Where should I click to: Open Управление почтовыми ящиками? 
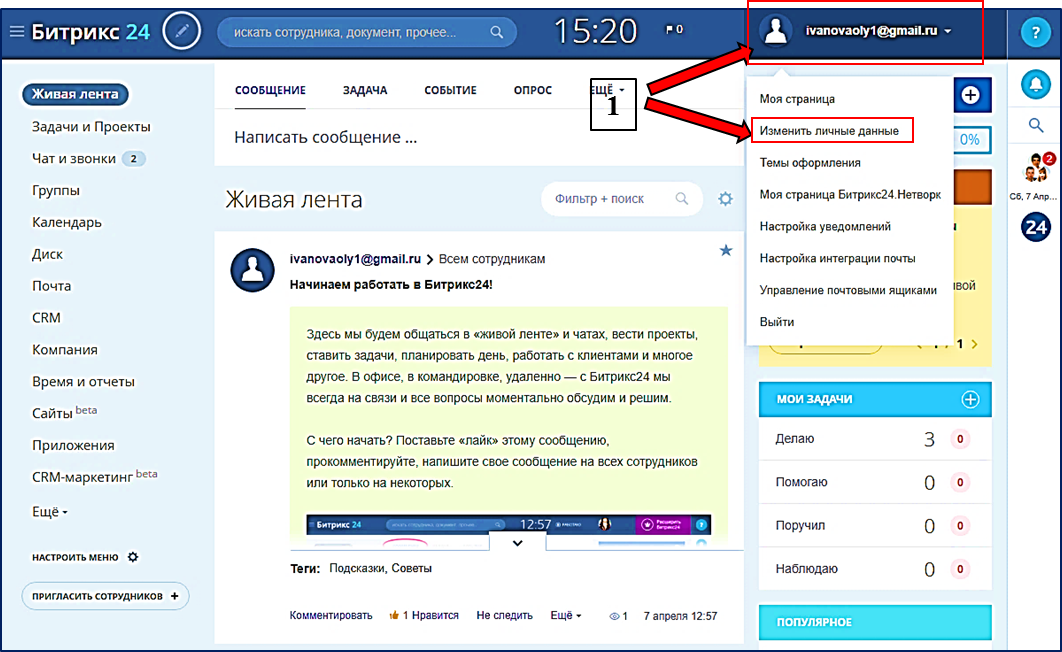(x=848, y=290)
